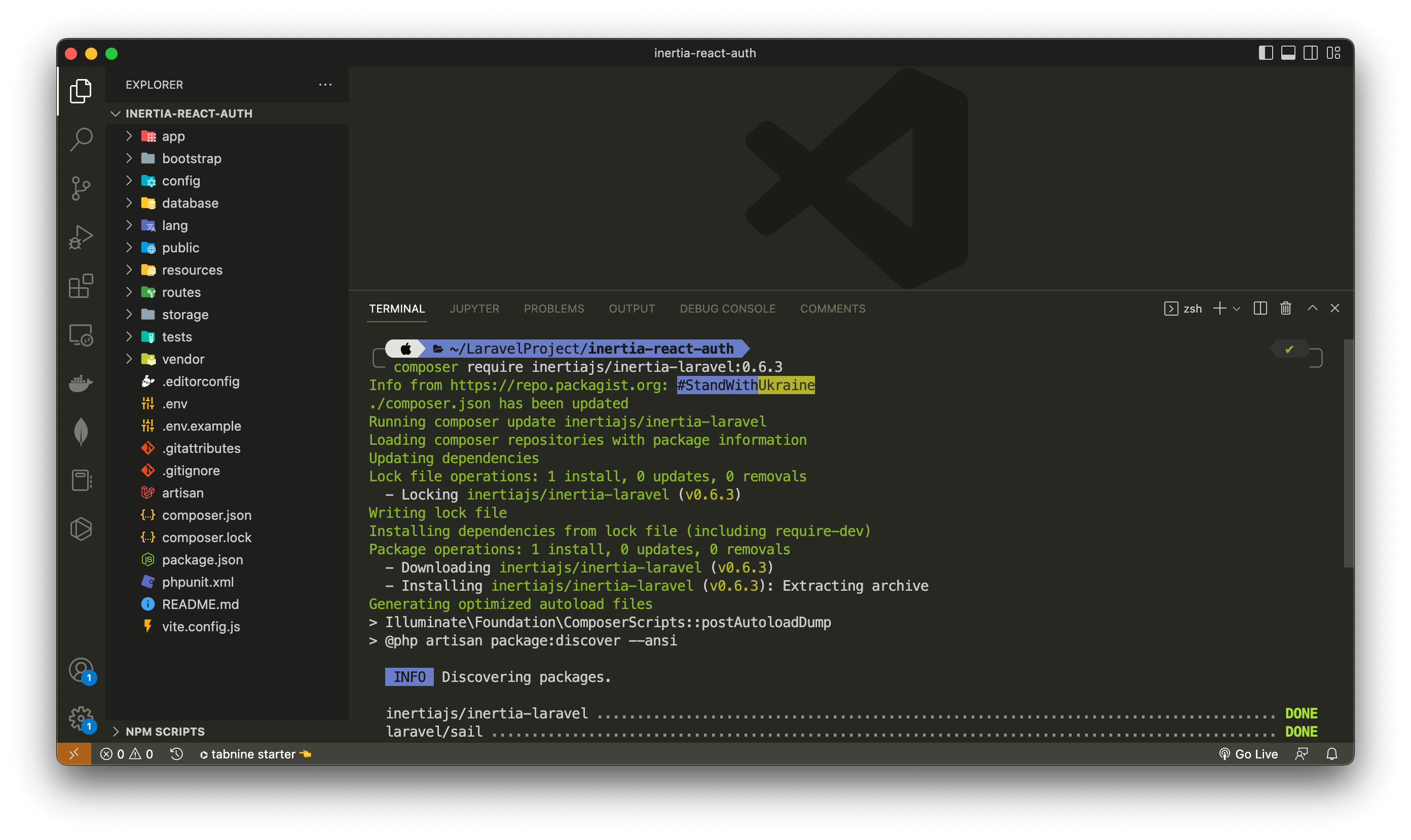
Task: Open the Search view in activity bar
Action: point(81,139)
